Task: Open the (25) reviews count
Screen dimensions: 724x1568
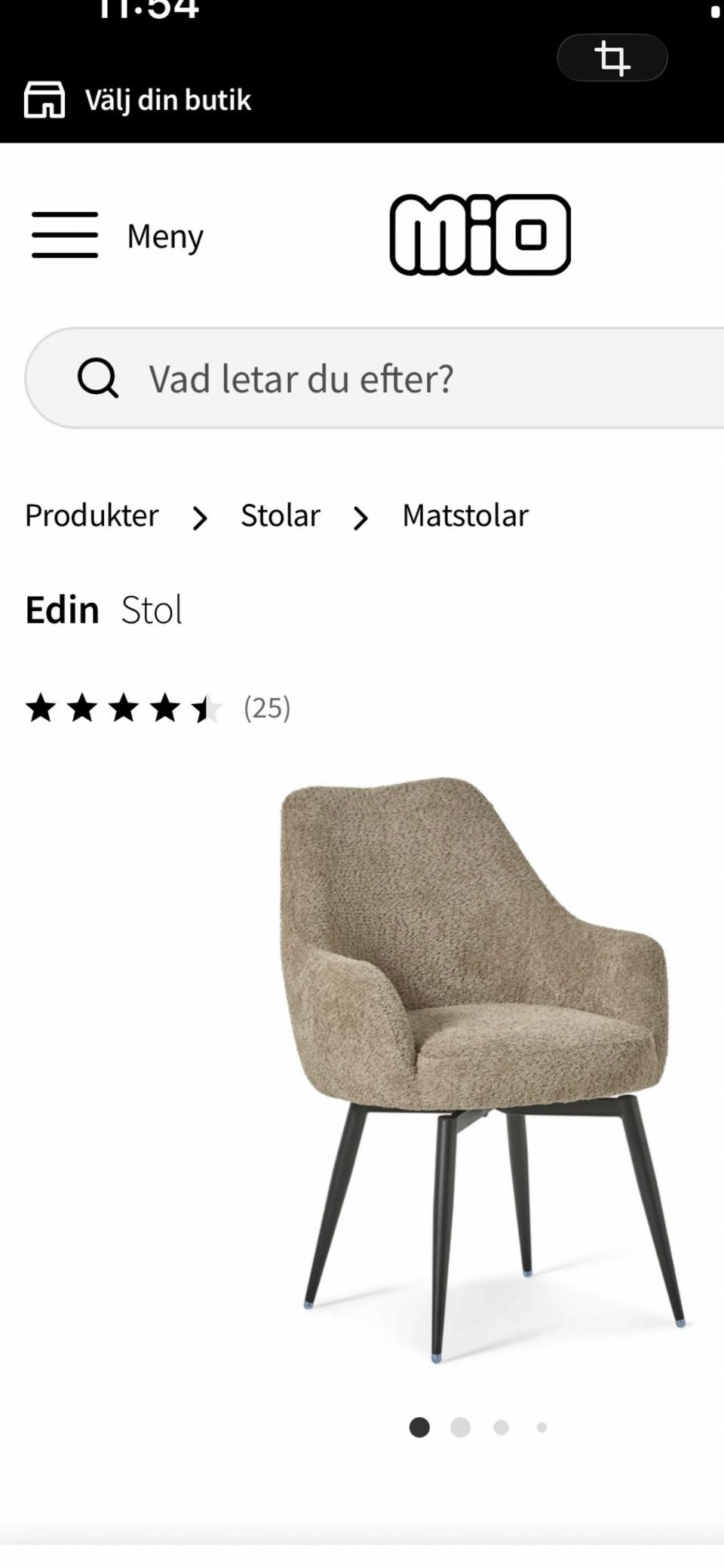Action: 267,709
